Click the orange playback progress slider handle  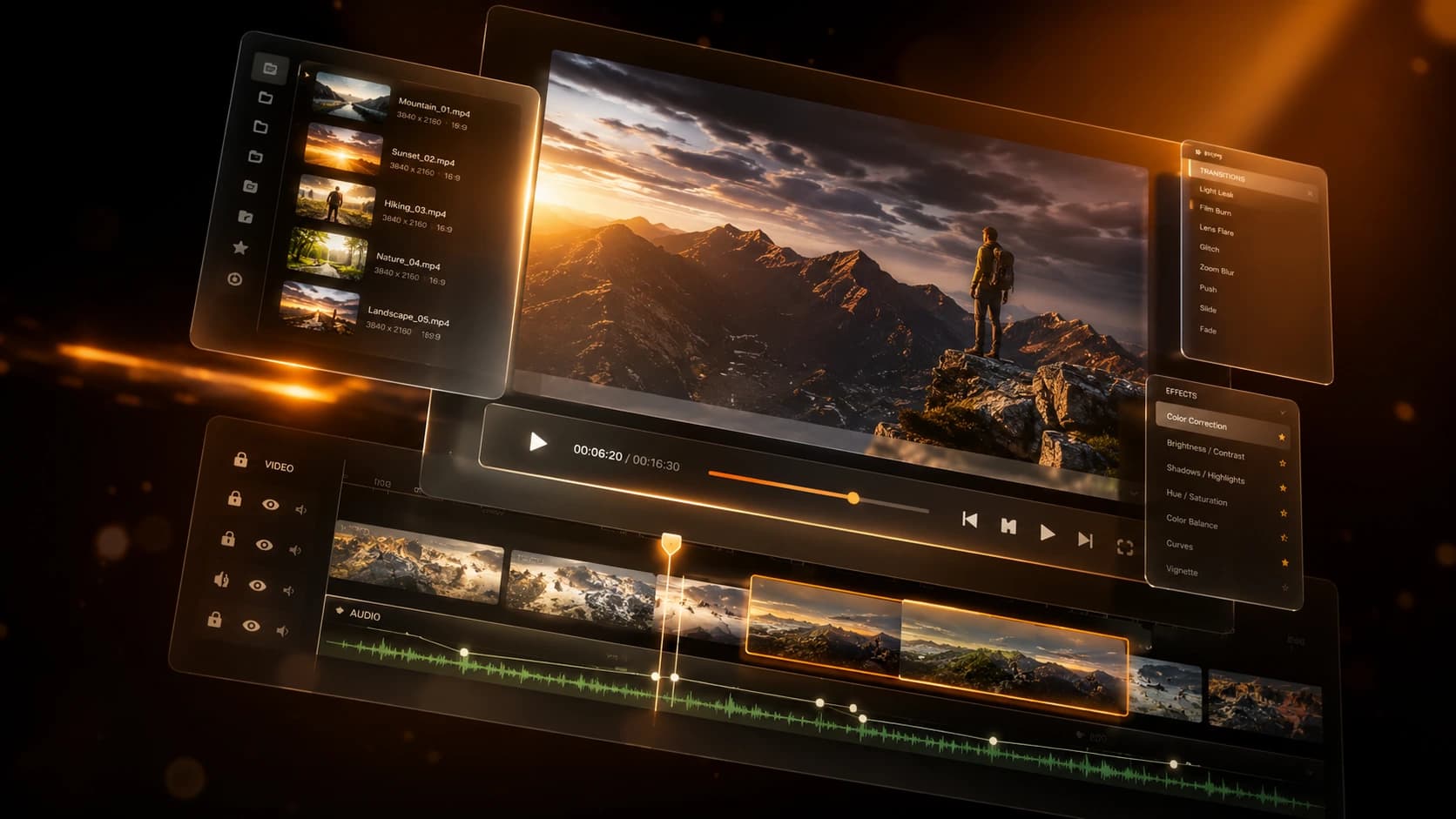click(x=853, y=498)
